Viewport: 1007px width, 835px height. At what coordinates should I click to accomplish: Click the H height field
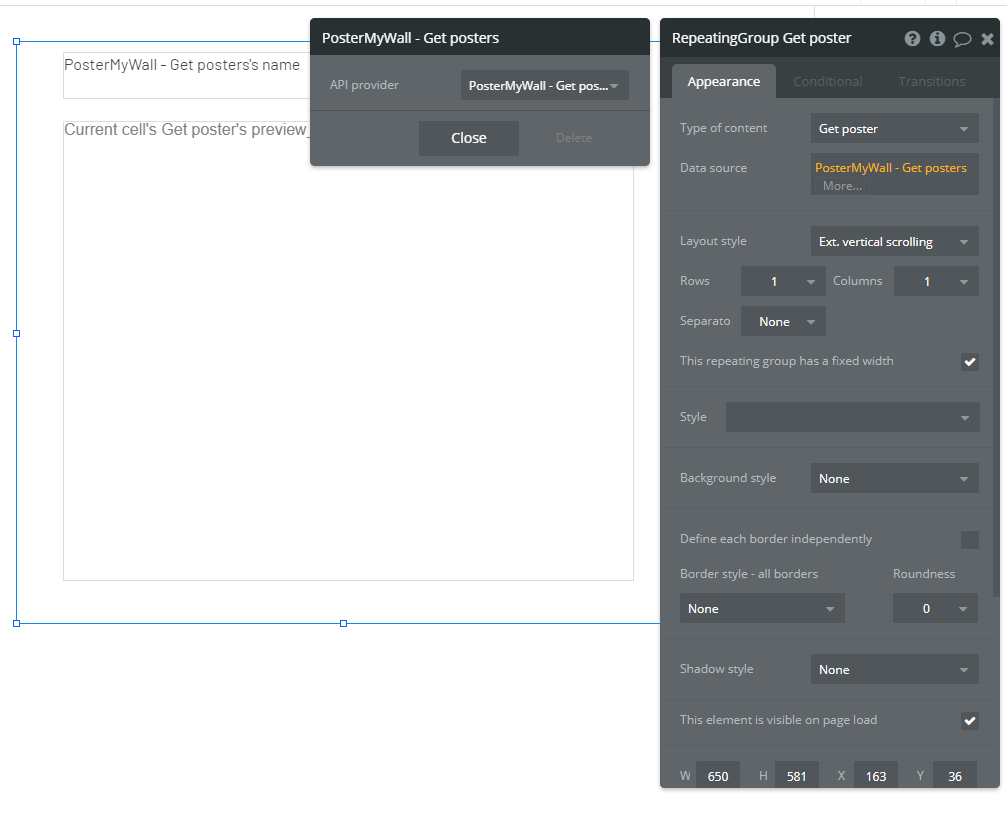click(x=796, y=776)
